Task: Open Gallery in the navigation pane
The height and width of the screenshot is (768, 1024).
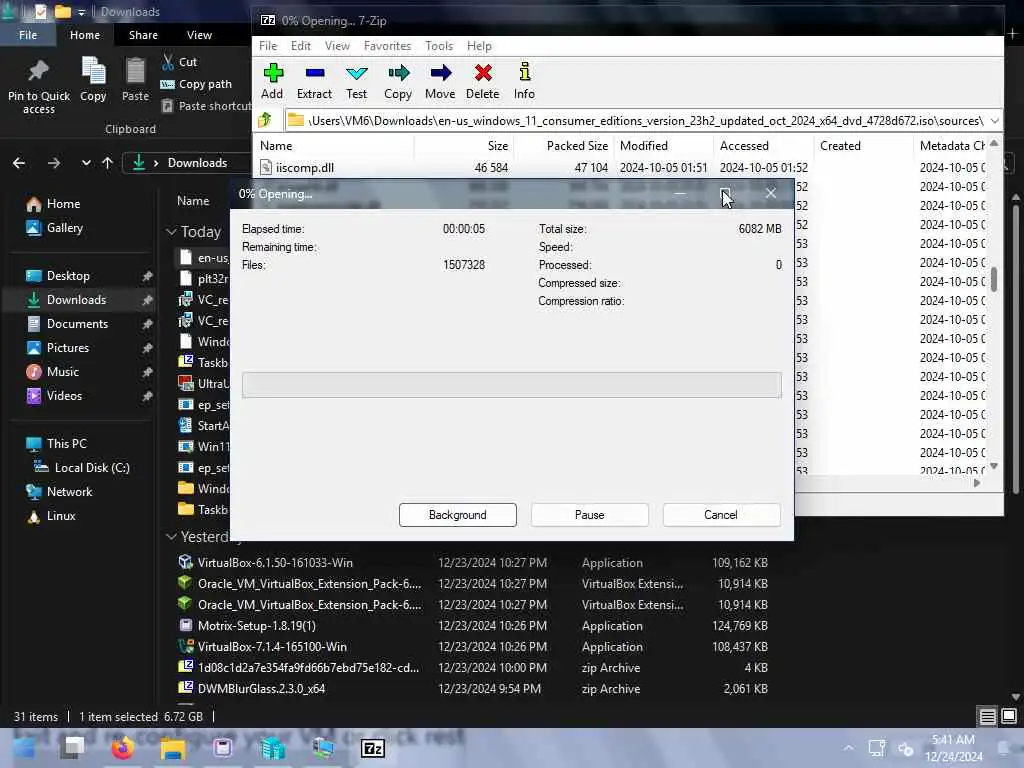Action: pos(55,228)
